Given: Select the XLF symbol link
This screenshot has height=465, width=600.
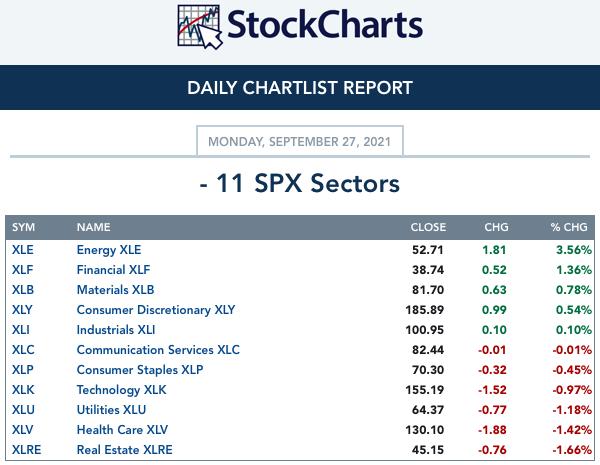Looking at the screenshot, I should (23, 270).
